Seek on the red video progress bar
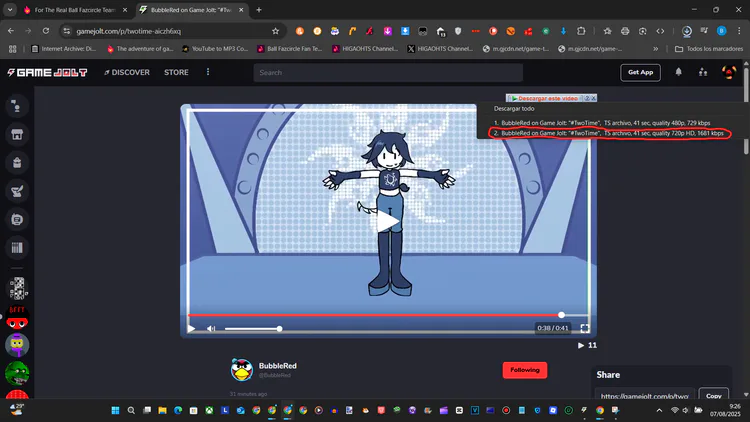Image resolution: width=750 pixels, height=422 pixels. click(388, 315)
